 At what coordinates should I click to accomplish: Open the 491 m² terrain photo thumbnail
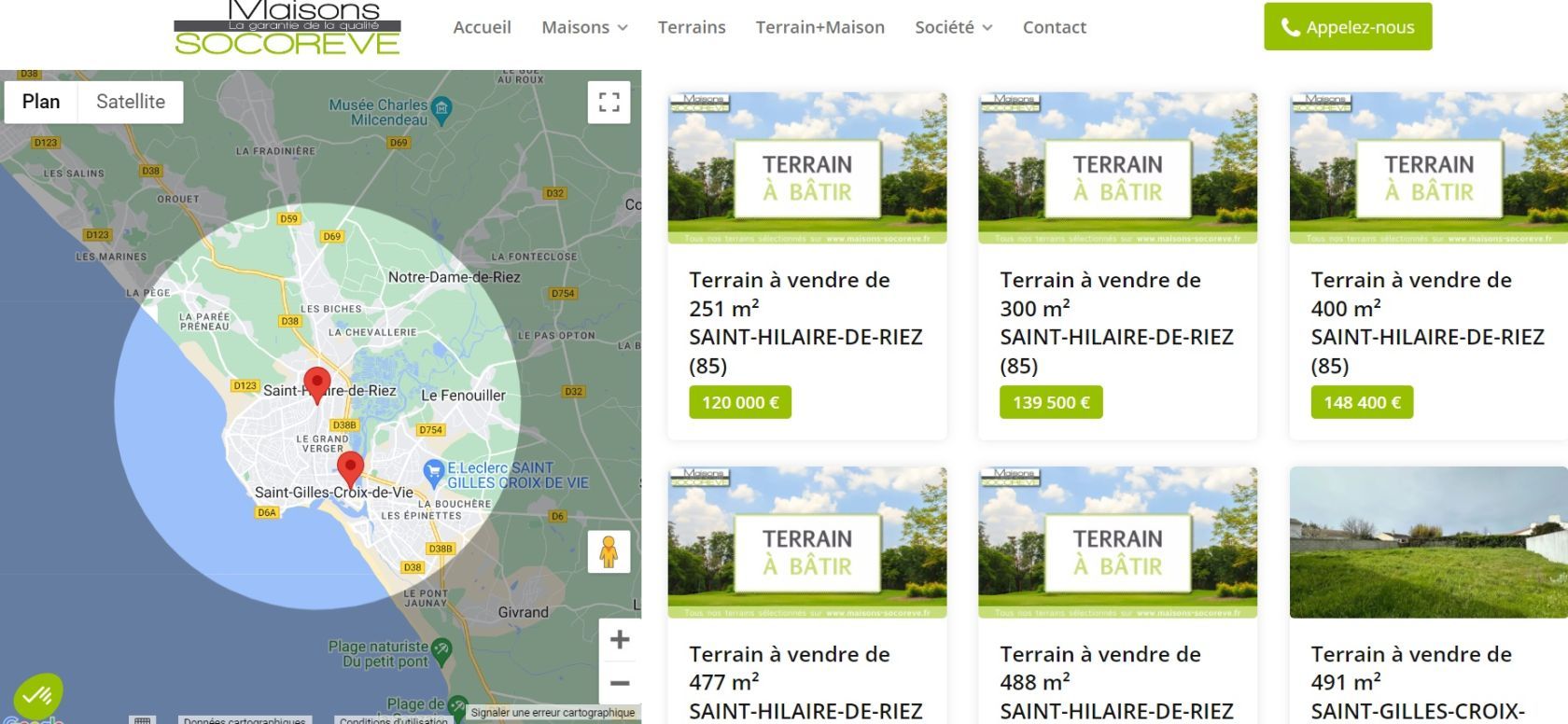tap(1428, 542)
